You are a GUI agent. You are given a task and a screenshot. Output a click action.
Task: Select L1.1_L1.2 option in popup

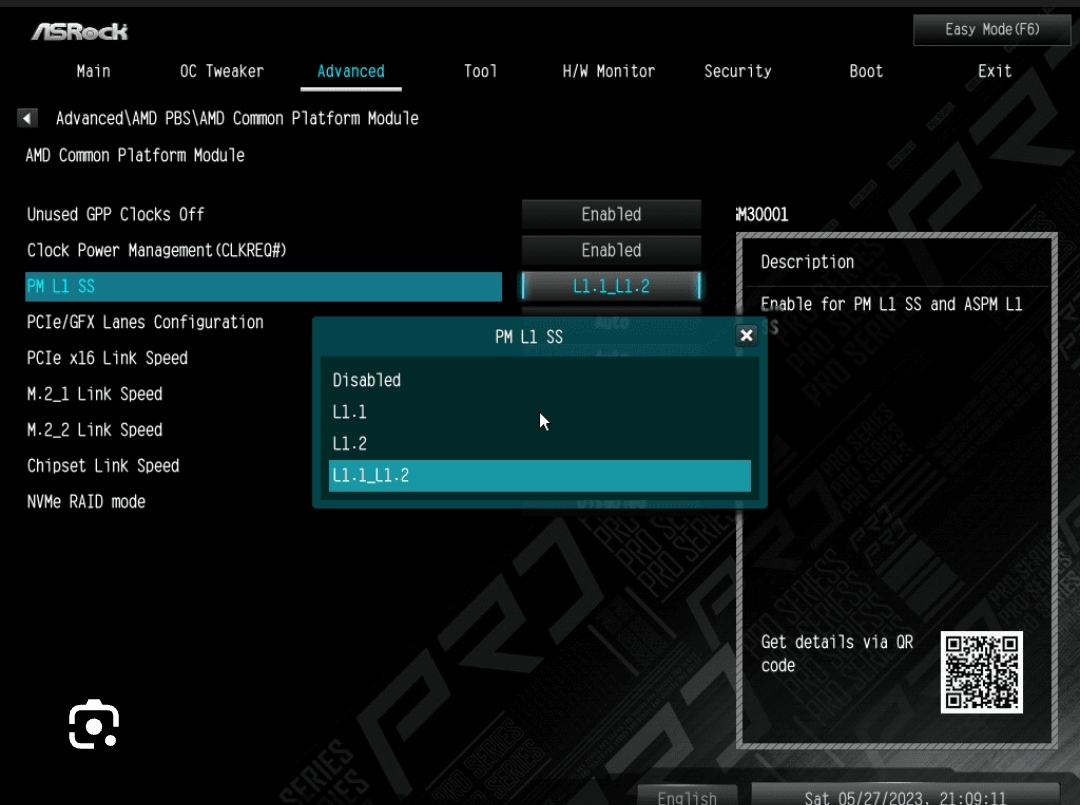pyautogui.click(x=539, y=476)
